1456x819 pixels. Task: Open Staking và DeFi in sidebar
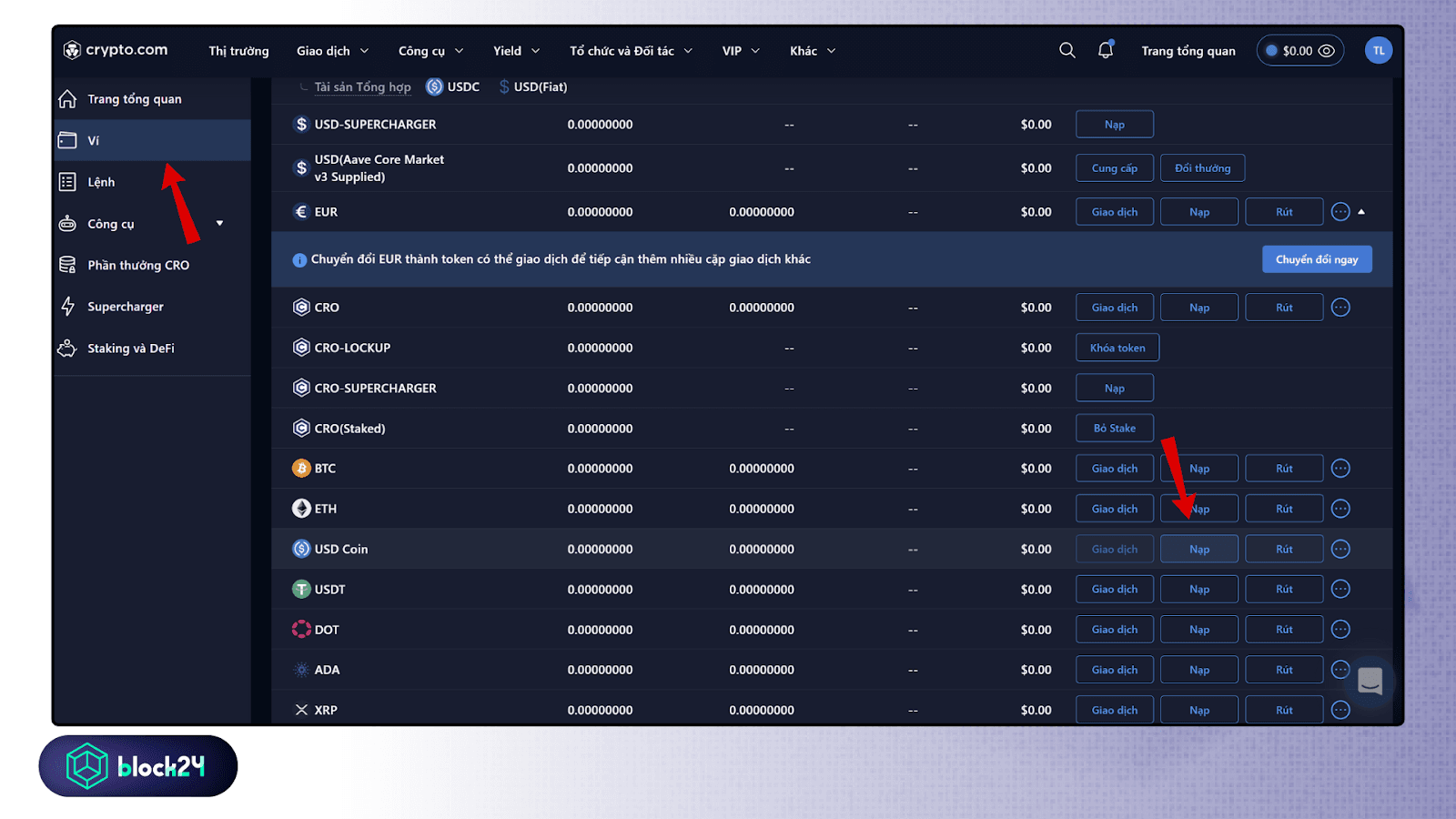click(x=152, y=349)
